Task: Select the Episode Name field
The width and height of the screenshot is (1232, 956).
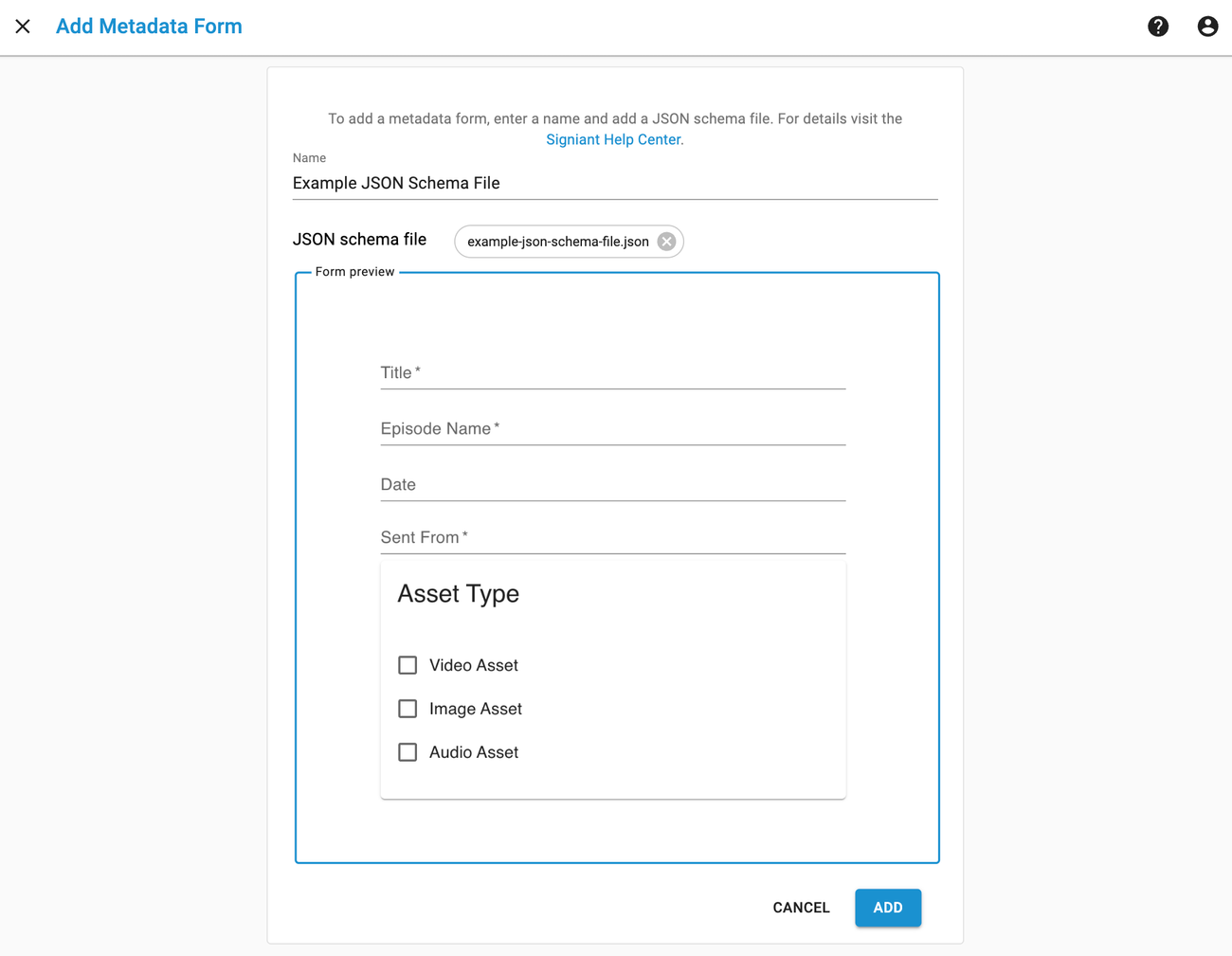Action: [612, 428]
